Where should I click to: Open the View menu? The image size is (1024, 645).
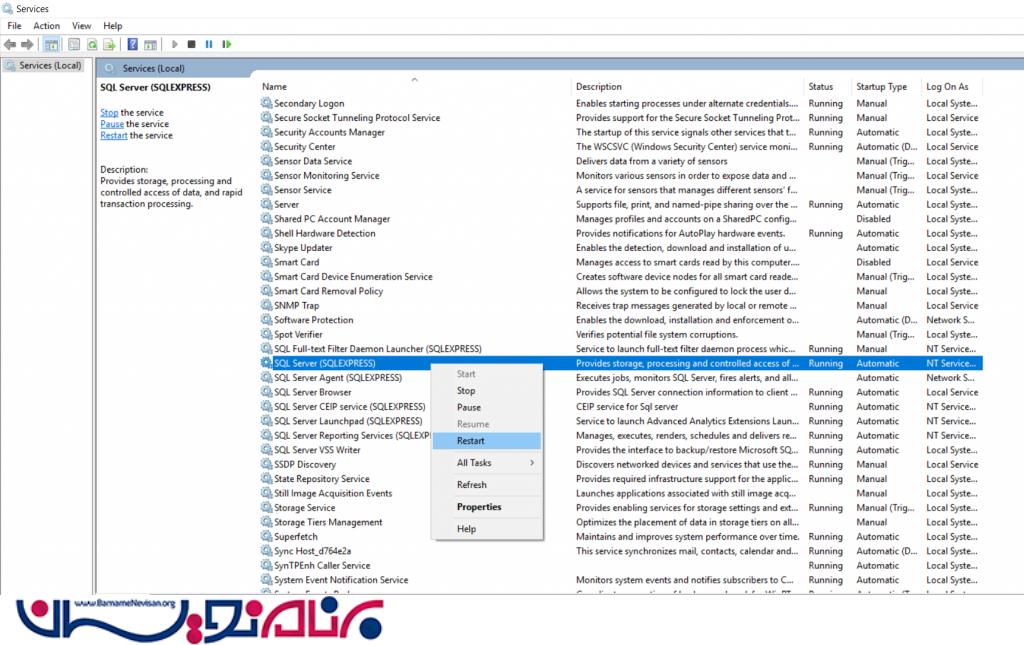point(82,25)
